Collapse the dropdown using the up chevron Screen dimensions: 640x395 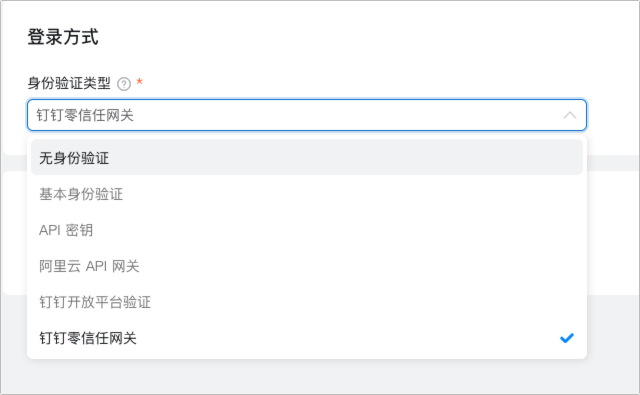(x=570, y=115)
